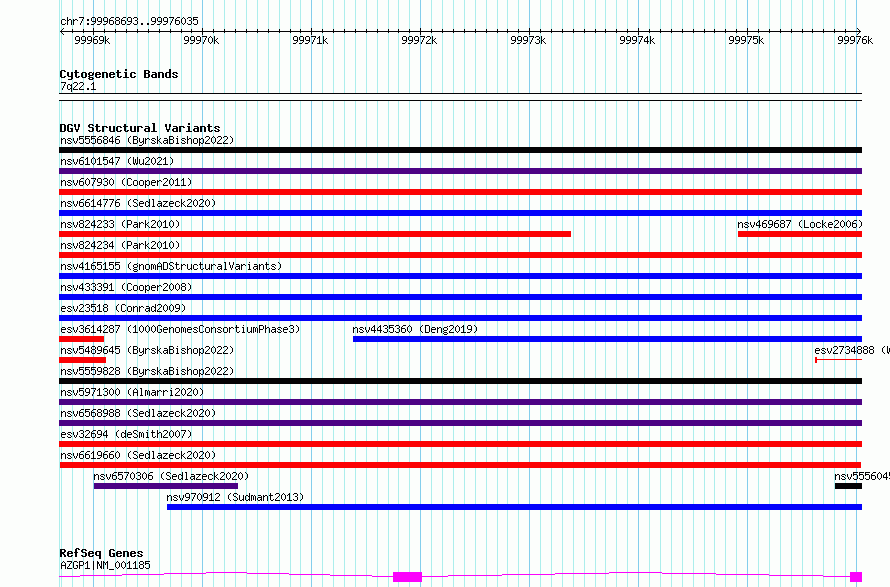The image size is (890, 587).
Task: Open the nsv607930 (Cooper2011) variant
Action: [126, 182]
